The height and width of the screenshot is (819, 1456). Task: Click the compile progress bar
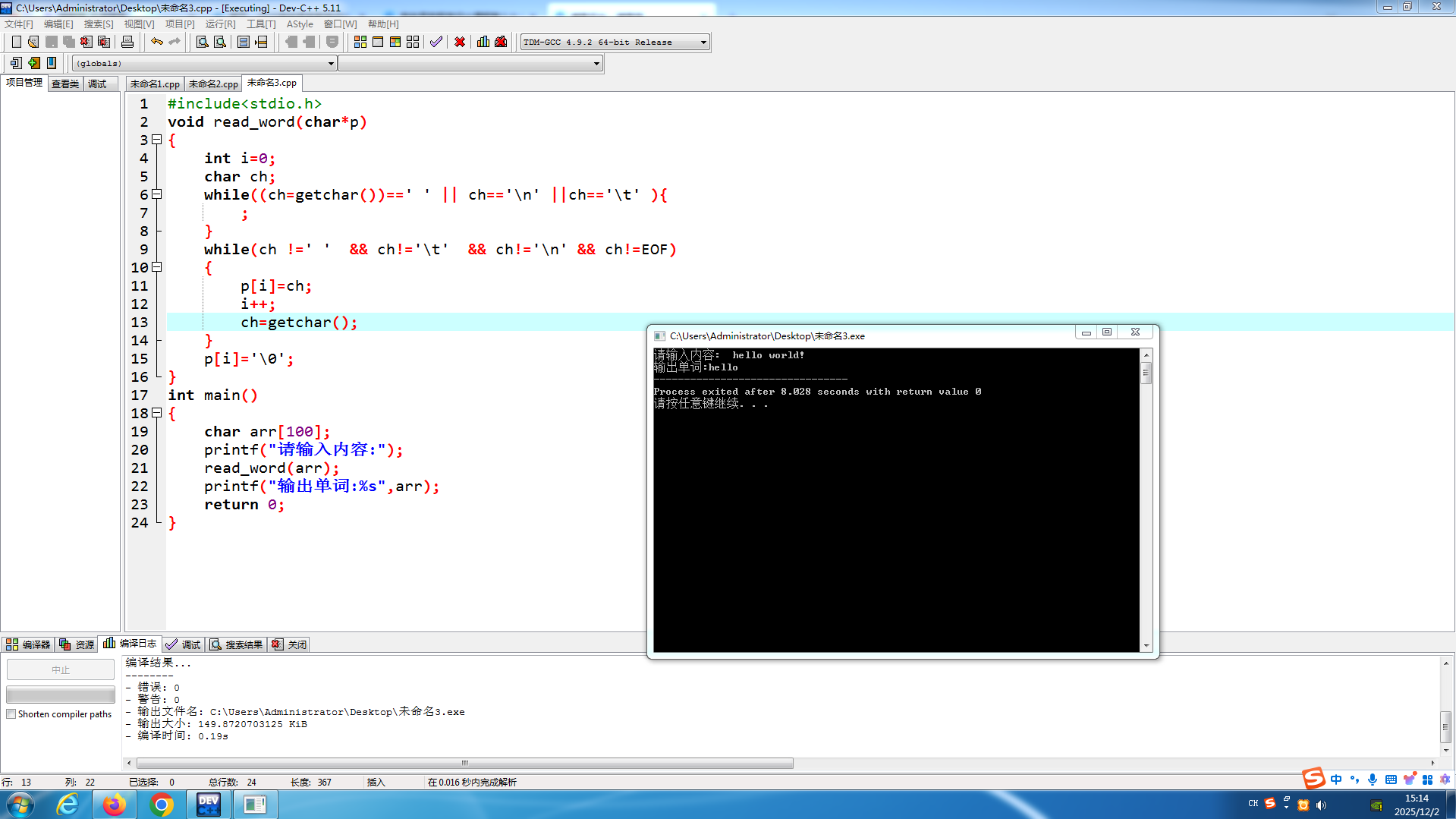pyautogui.click(x=61, y=695)
